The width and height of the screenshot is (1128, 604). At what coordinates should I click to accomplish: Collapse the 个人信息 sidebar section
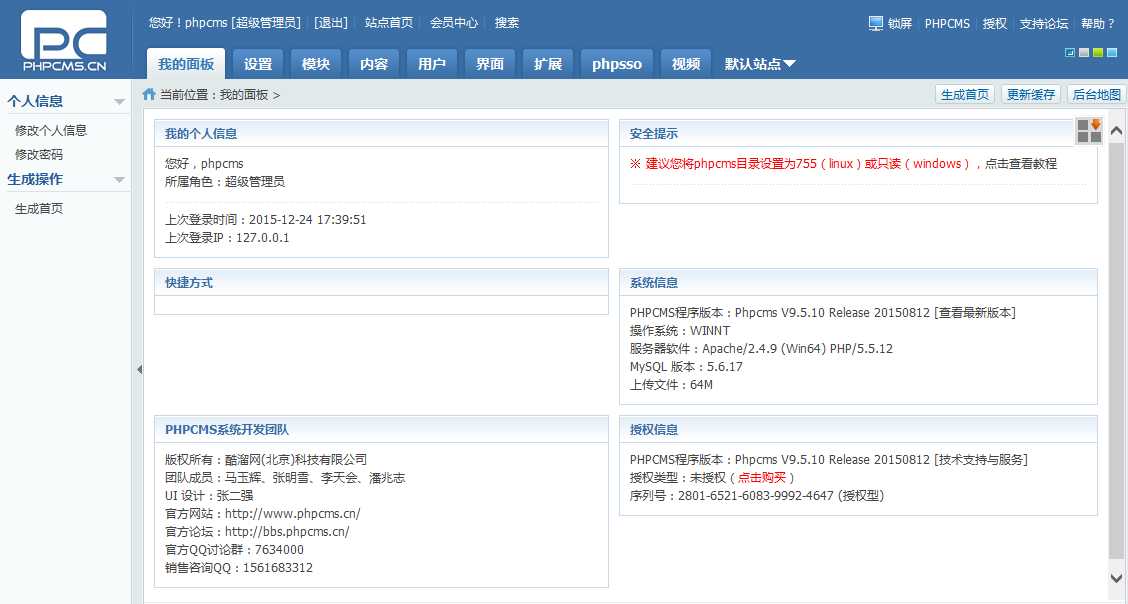119,102
